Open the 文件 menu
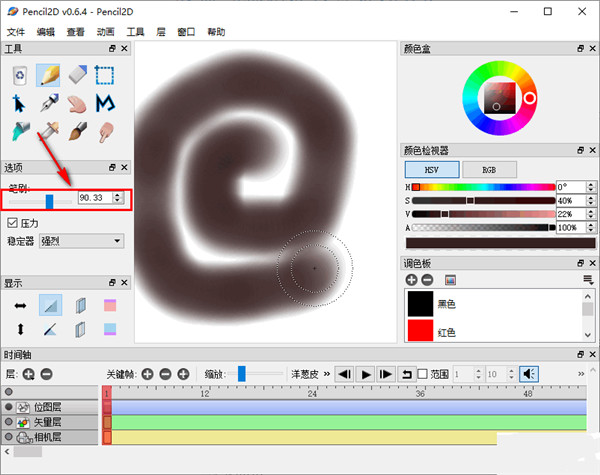Image resolution: width=600 pixels, height=475 pixels. (15, 32)
